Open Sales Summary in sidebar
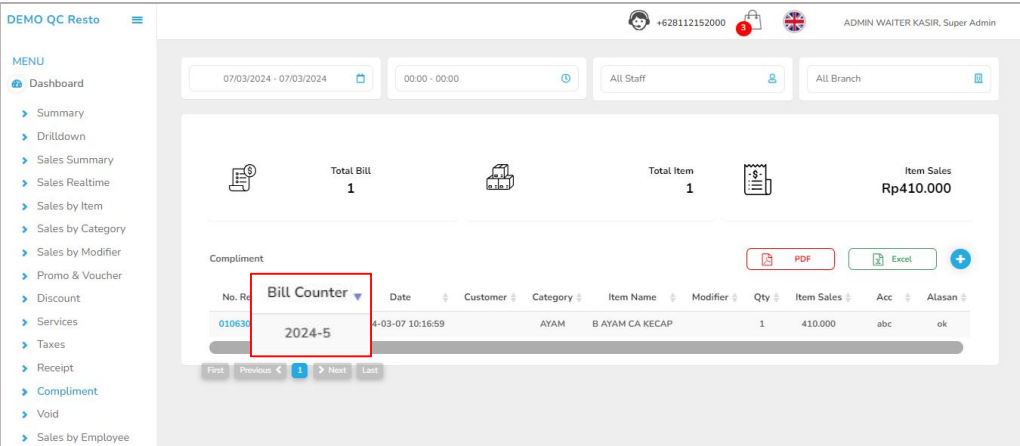1020x446 pixels. pos(75,160)
